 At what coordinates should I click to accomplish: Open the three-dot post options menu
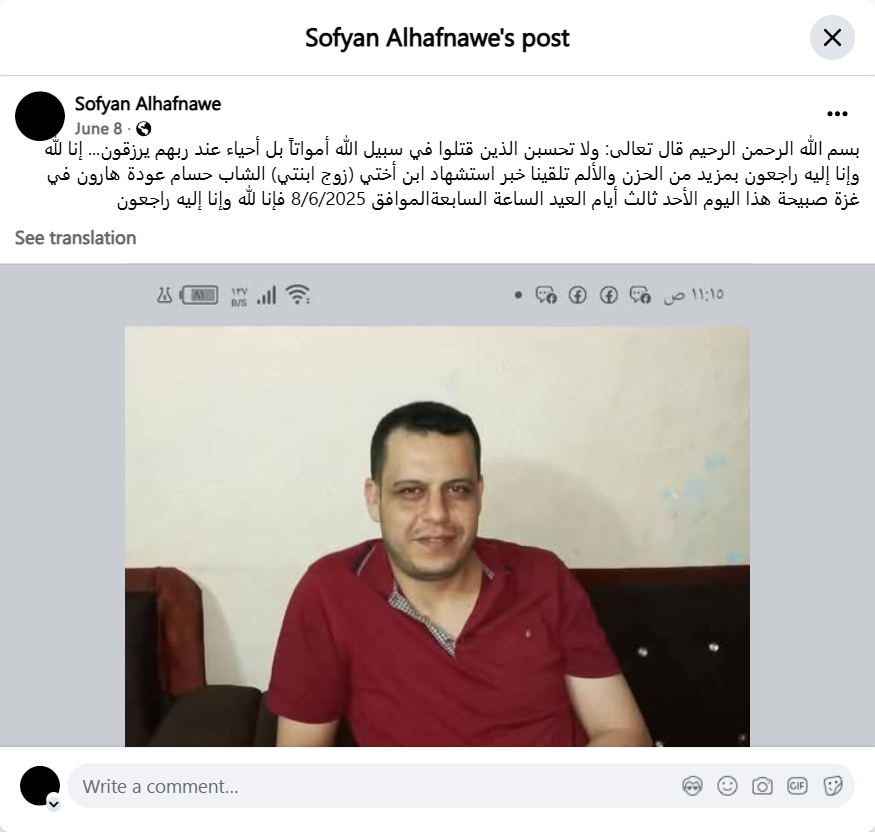[837, 114]
